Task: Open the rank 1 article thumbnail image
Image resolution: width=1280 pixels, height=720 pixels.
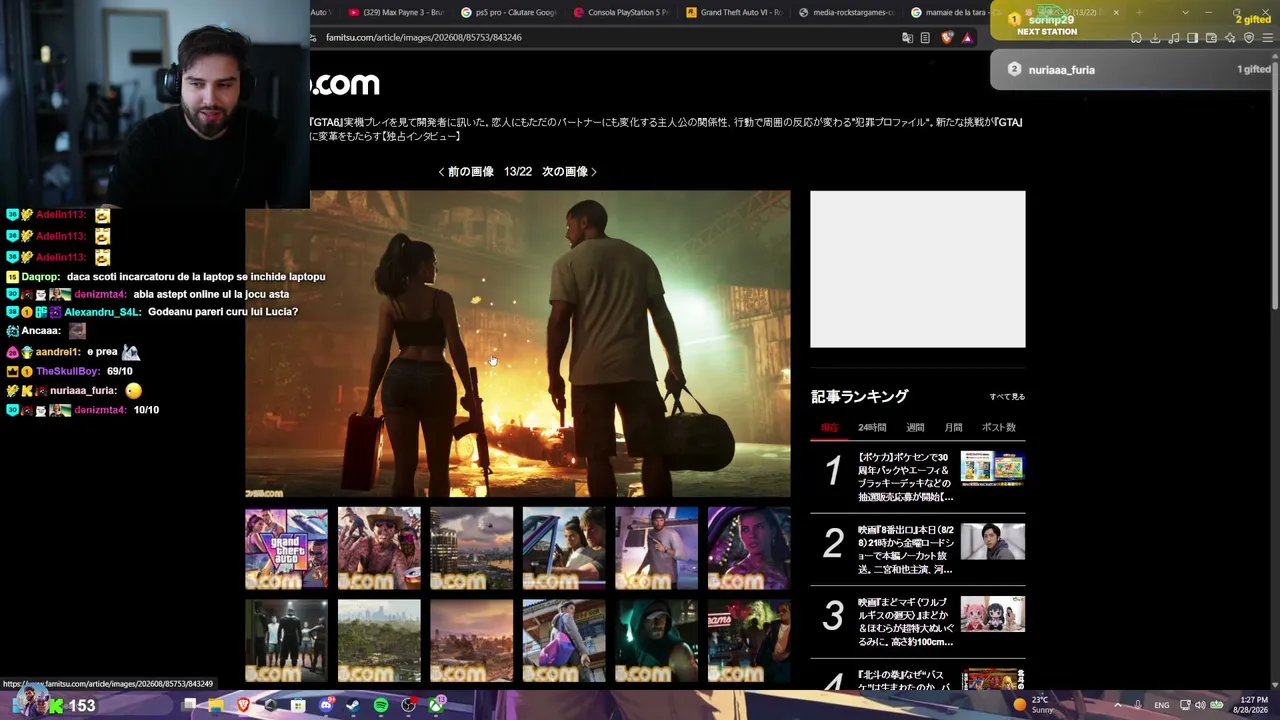Action: pos(992,469)
